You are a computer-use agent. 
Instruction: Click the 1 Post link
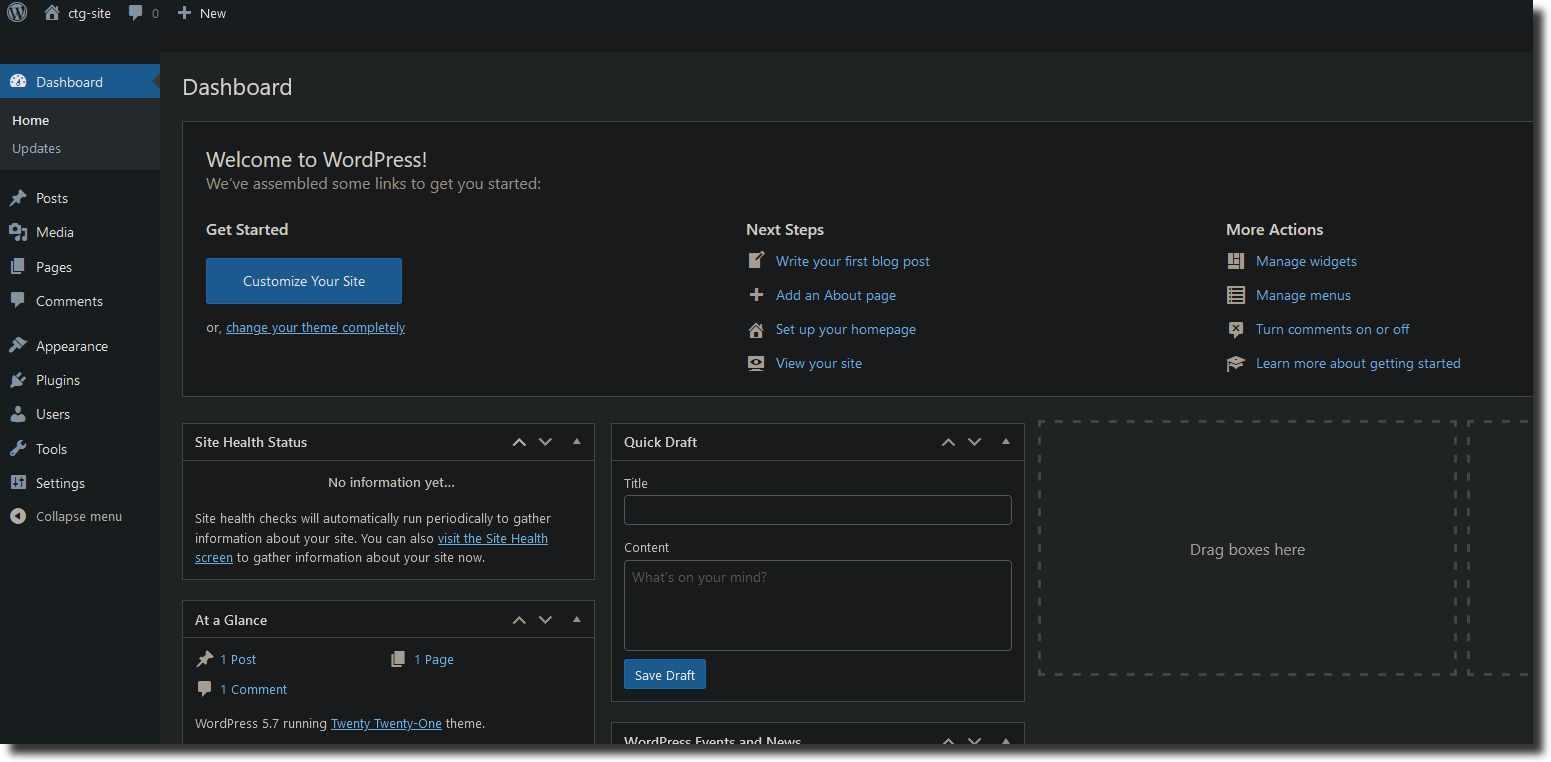click(238, 659)
